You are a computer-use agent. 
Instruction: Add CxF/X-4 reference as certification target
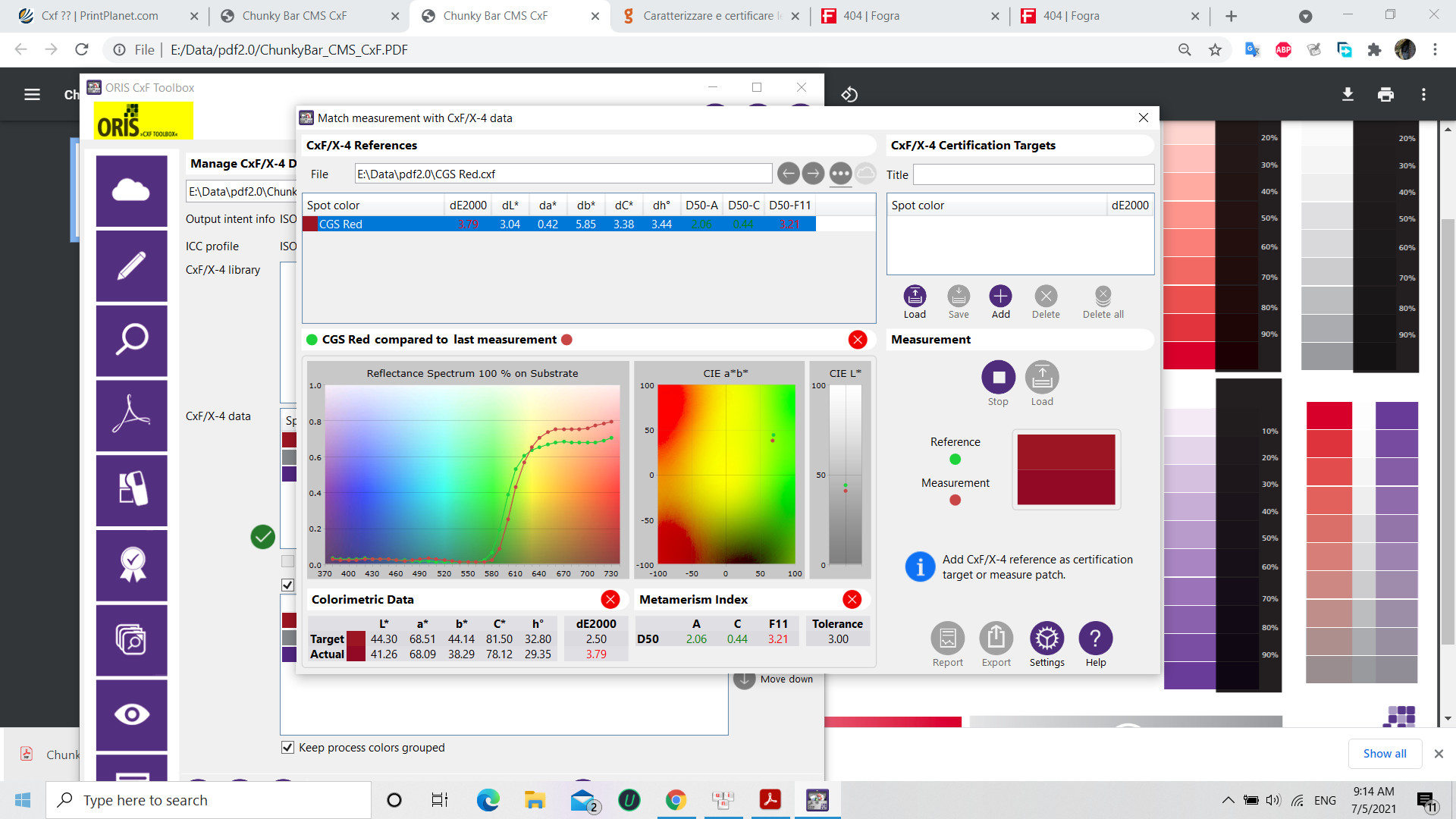(1000, 297)
